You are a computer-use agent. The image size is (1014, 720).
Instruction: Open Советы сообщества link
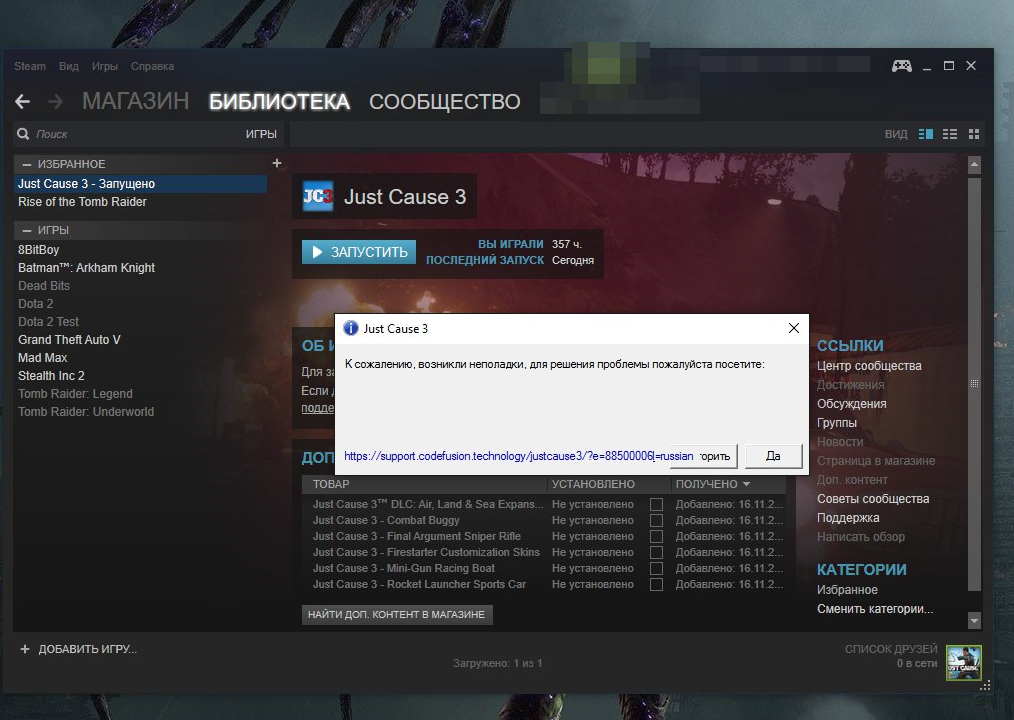[x=873, y=499]
